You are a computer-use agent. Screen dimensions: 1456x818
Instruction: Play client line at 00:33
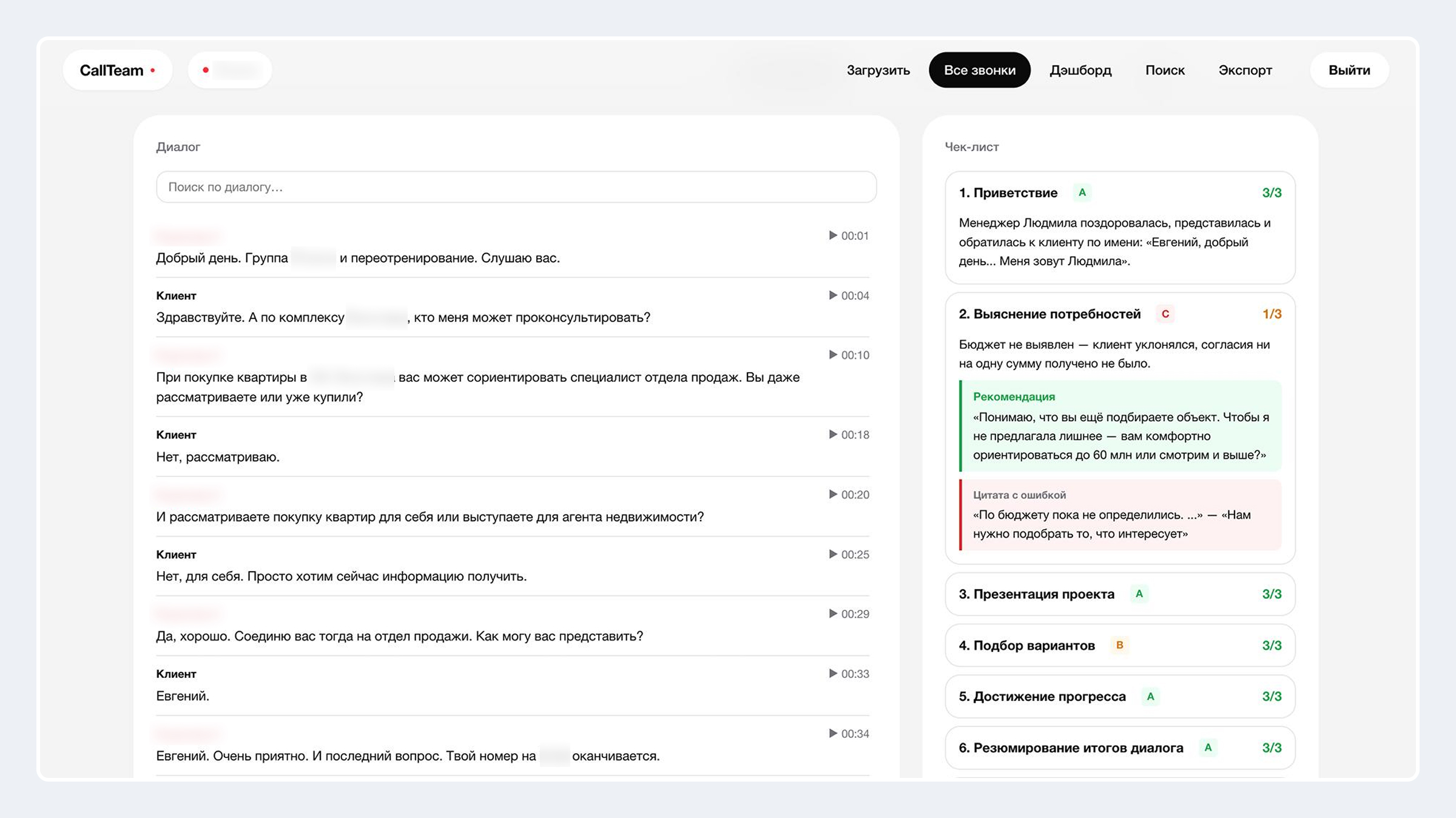coord(849,674)
